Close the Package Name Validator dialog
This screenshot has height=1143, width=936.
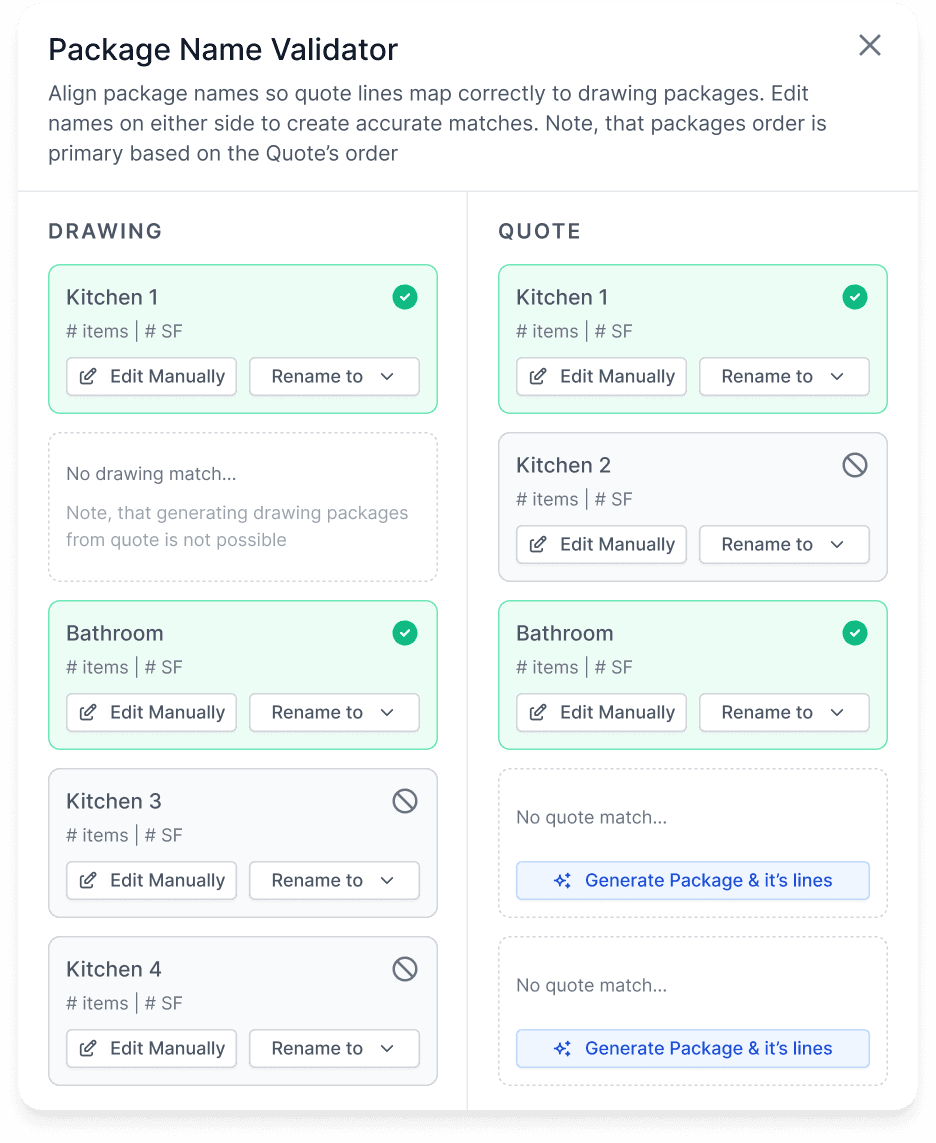[x=870, y=45]
